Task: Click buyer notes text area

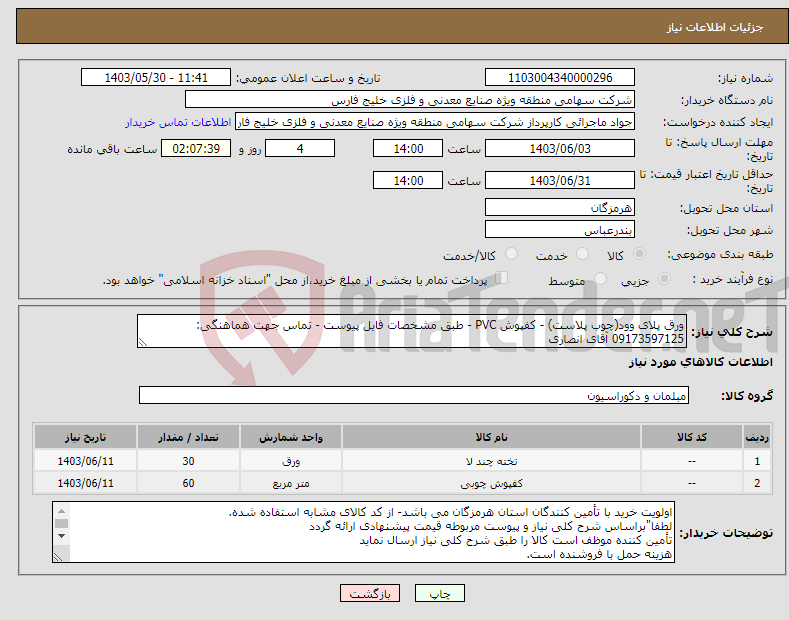Action: point(363,532)
